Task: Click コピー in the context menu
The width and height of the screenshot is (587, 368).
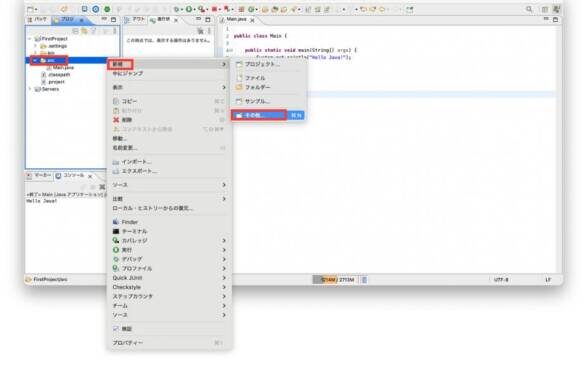Action: [x=169, y=101]
